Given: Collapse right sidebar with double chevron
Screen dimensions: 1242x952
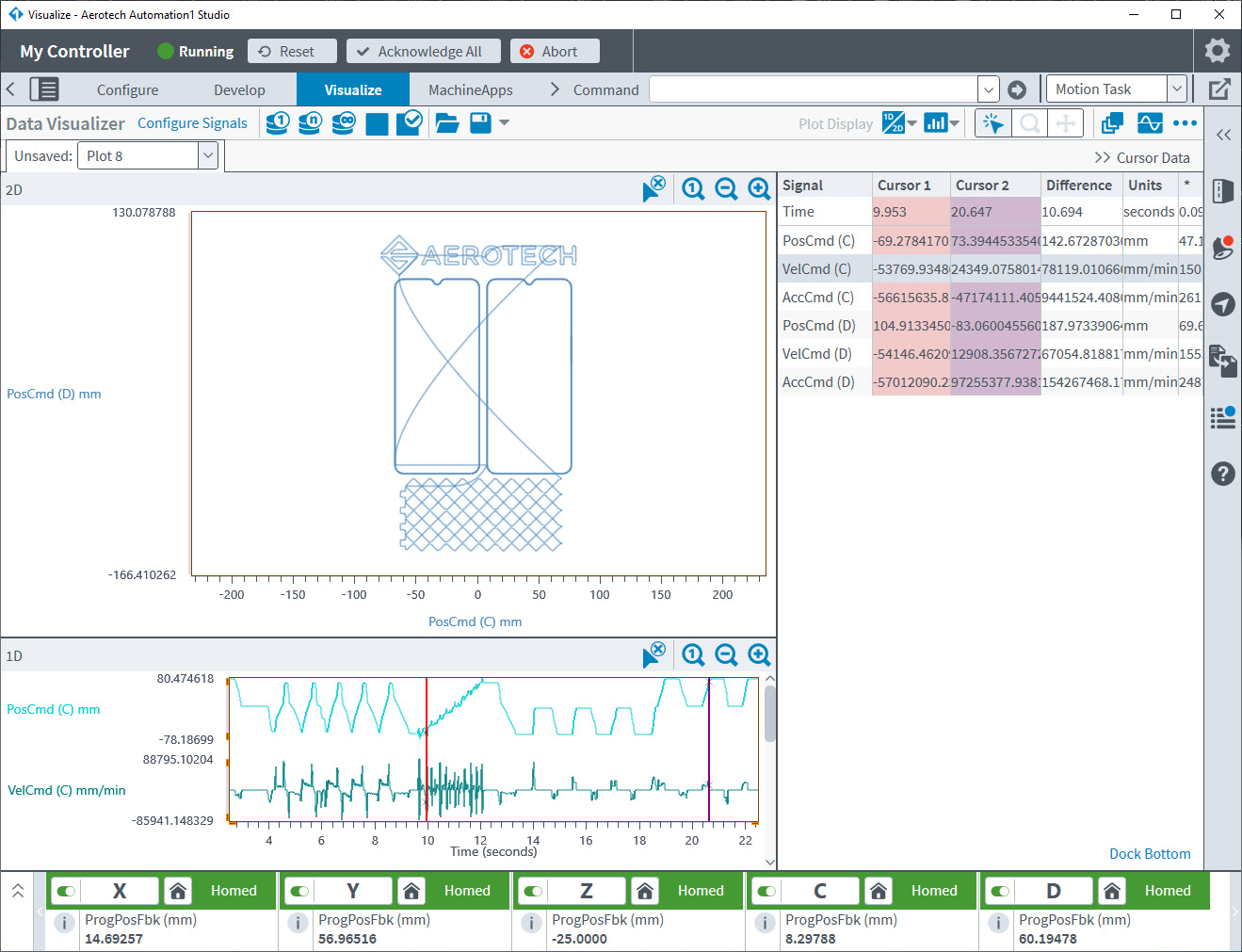Looking at the screenshot, I should pos(1223,135).
